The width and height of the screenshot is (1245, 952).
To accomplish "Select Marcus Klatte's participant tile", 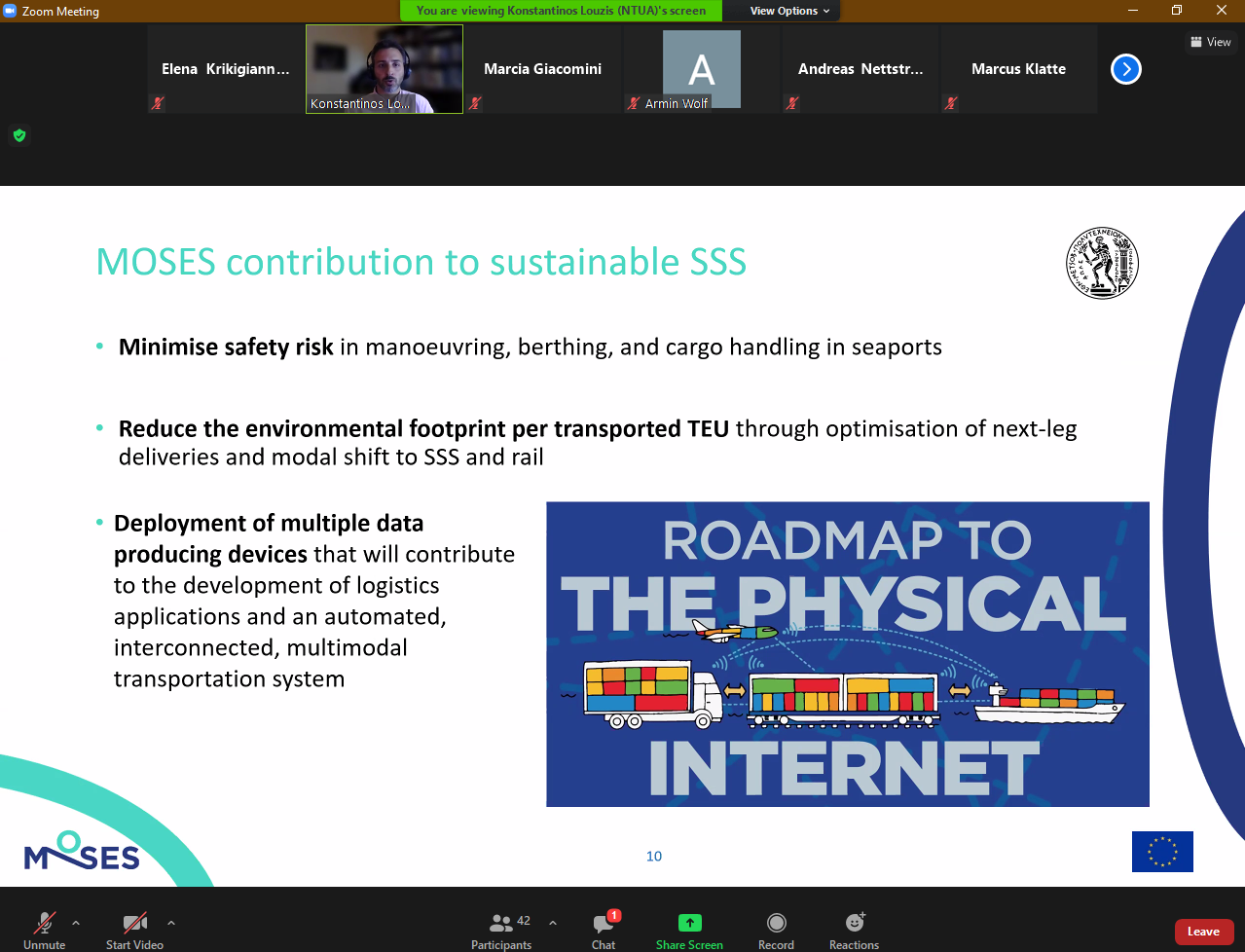I will (1019, 69).
